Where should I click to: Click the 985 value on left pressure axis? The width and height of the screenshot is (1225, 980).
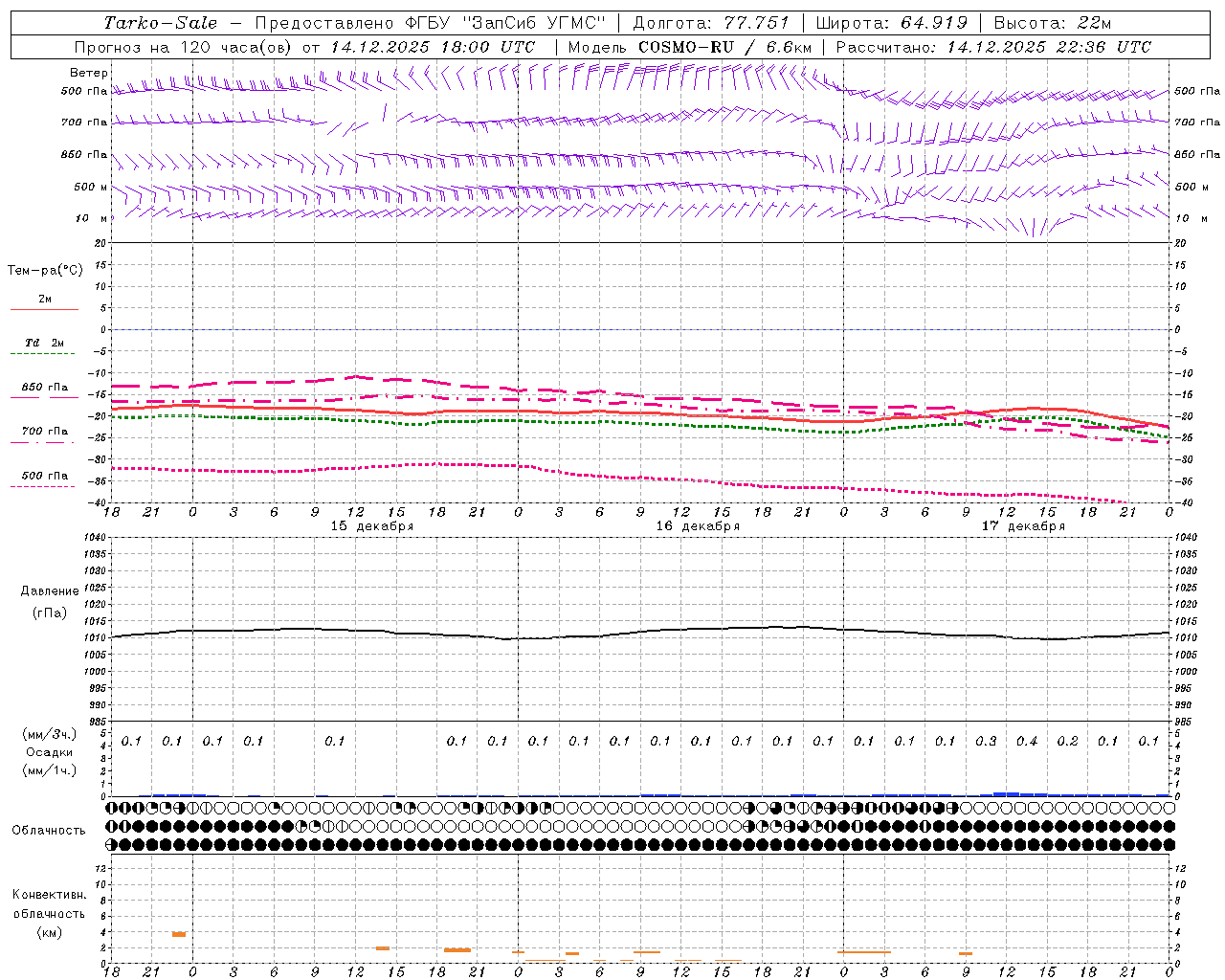[100, 722]
